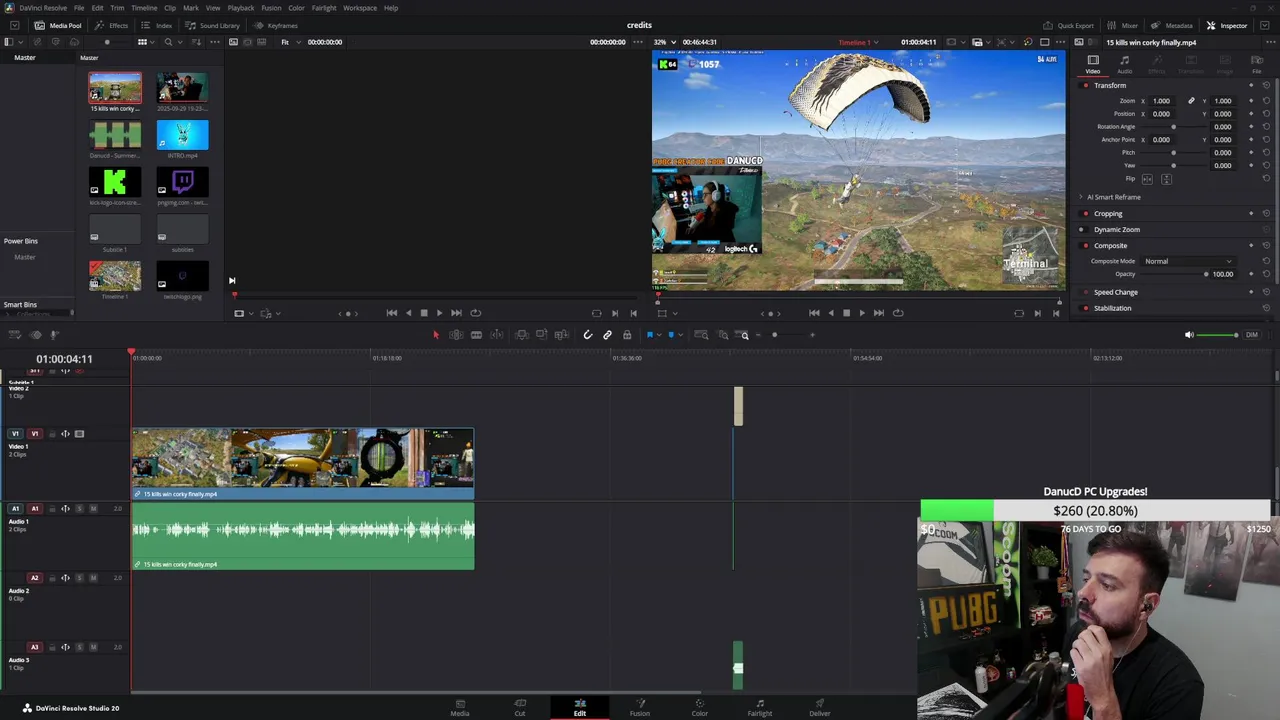Click the Overwrite Clip toolbar icon

[x=541, y=335]
